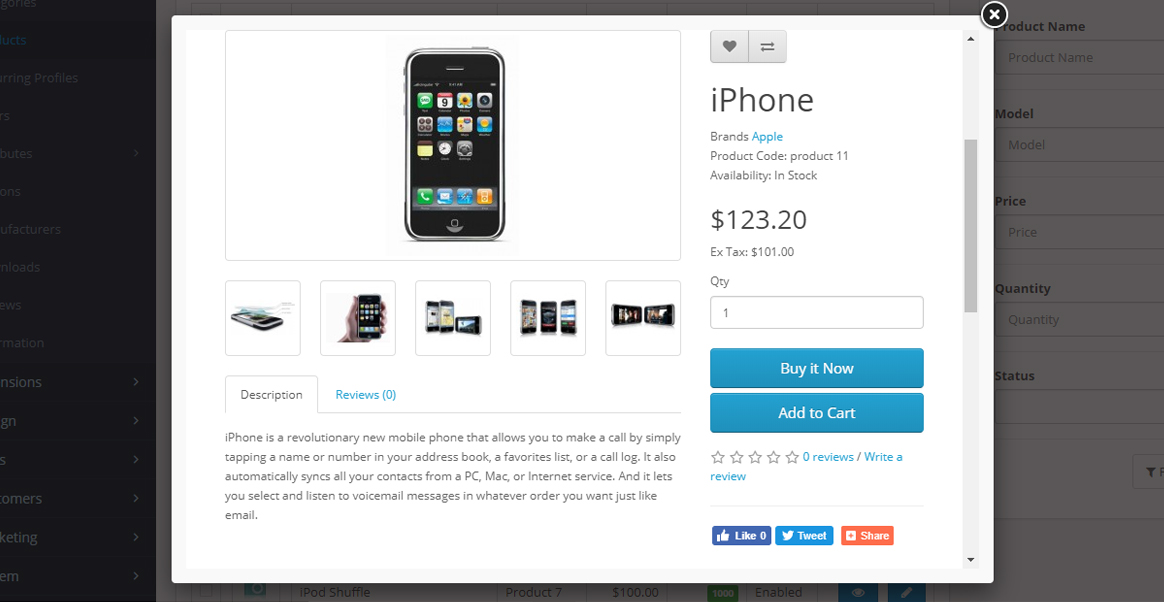
Task: Select the hand holding iPhone thumbnail
Action: click(358, 318)
